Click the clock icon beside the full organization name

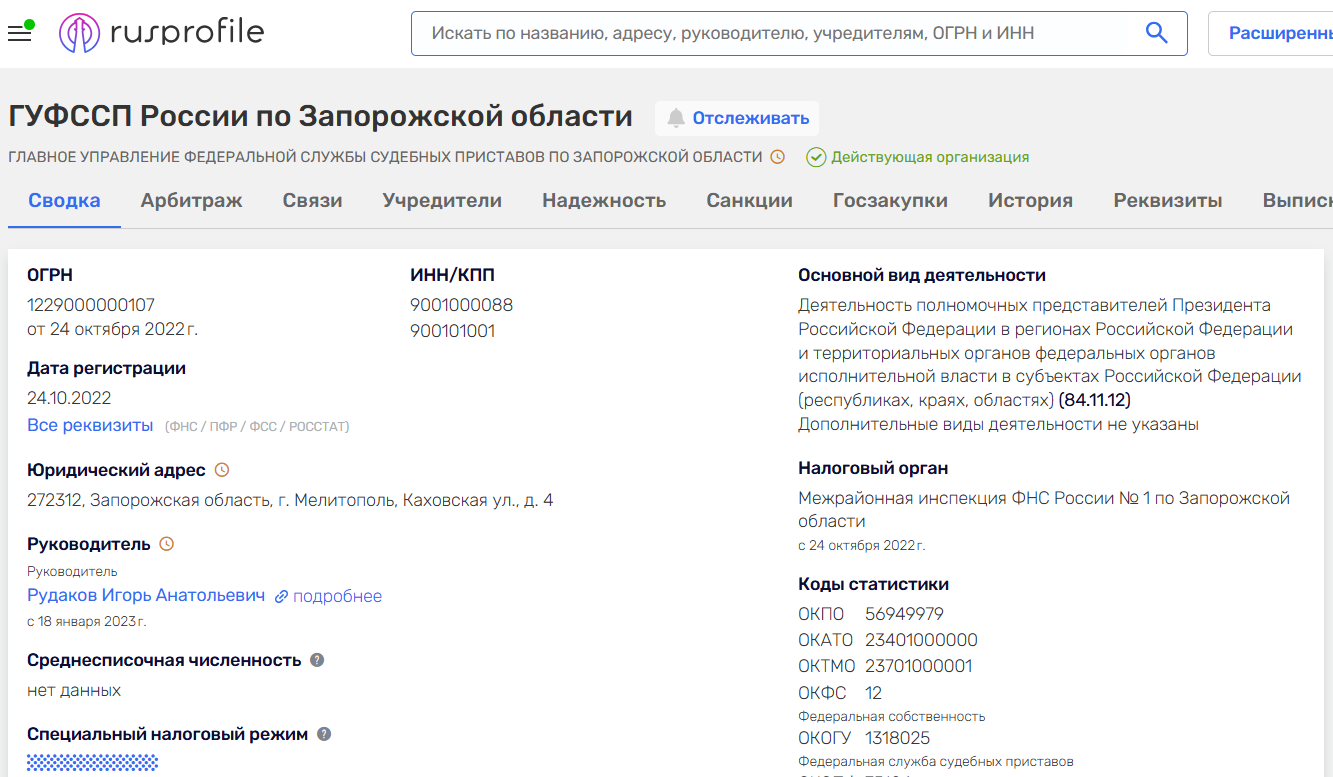coord(777,157)
